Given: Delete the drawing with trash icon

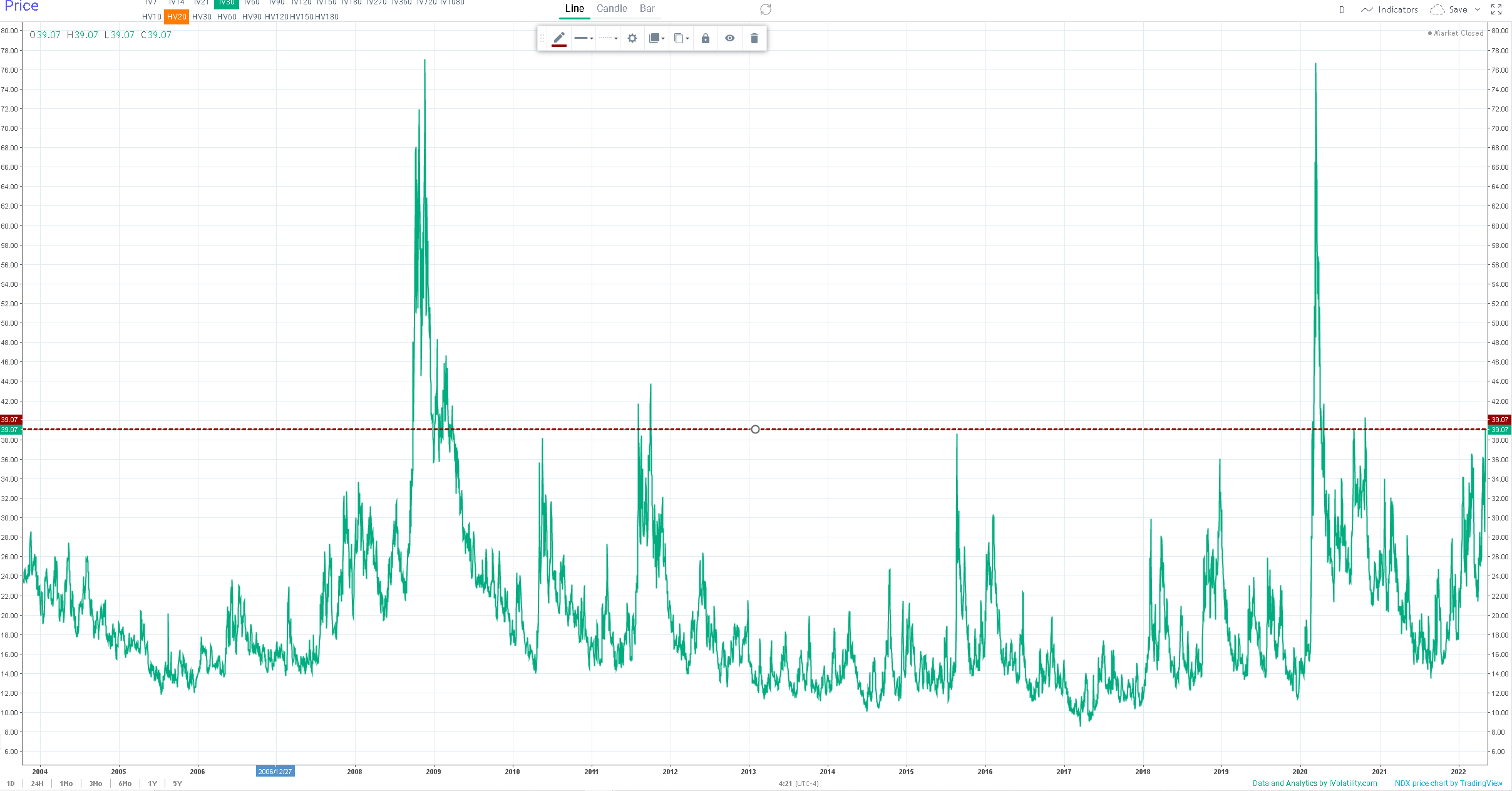Looking at the screenshot, I should tap(754, 38).
